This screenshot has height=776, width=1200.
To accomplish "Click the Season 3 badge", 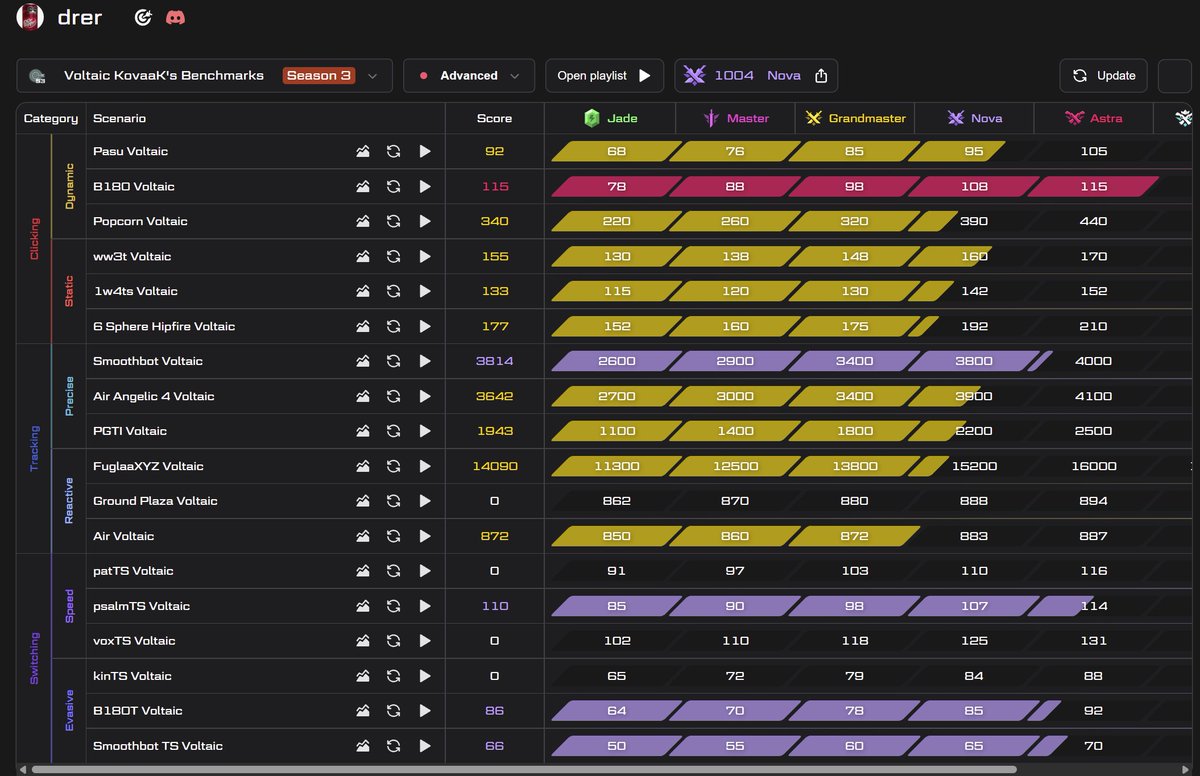I will pyautogui.click(x=319, y=76).
